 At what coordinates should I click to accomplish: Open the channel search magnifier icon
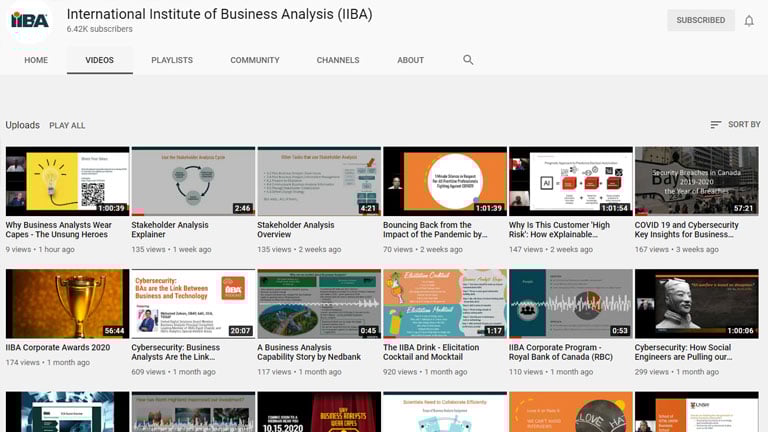click(468, 60)
